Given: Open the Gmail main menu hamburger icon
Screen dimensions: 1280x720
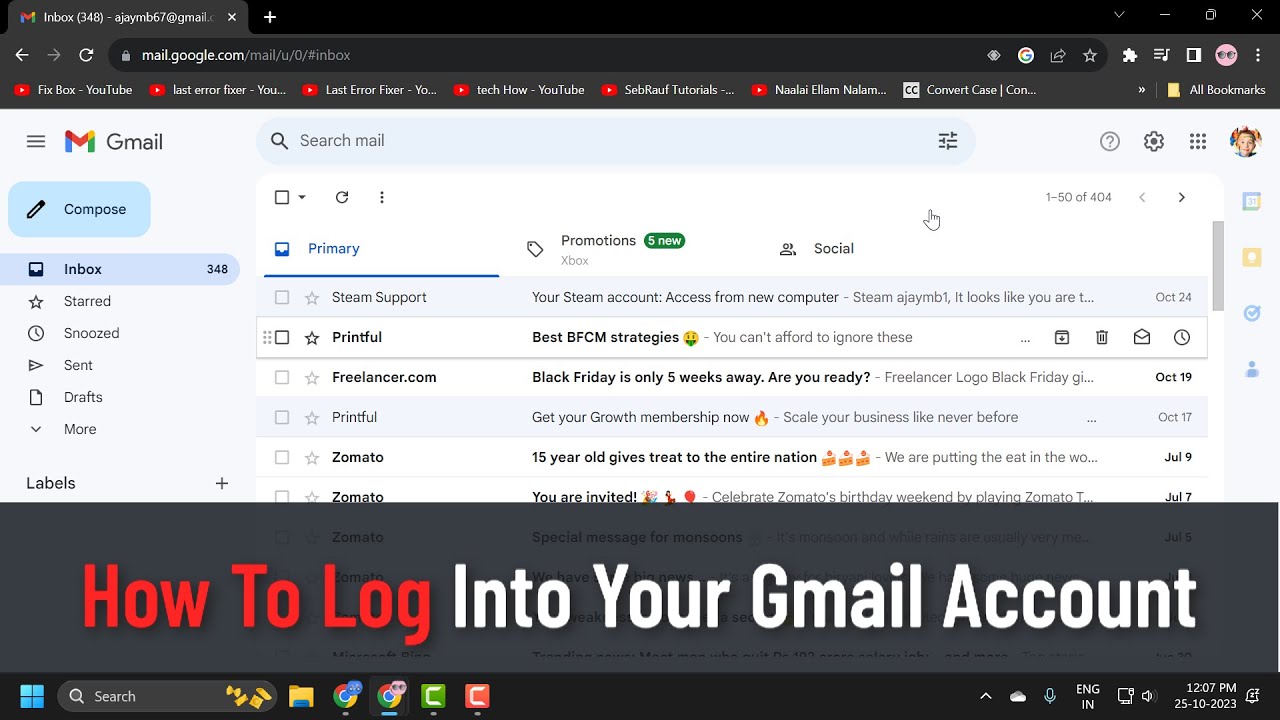Looking at the screenshot, I should click(x=36, y=141).
